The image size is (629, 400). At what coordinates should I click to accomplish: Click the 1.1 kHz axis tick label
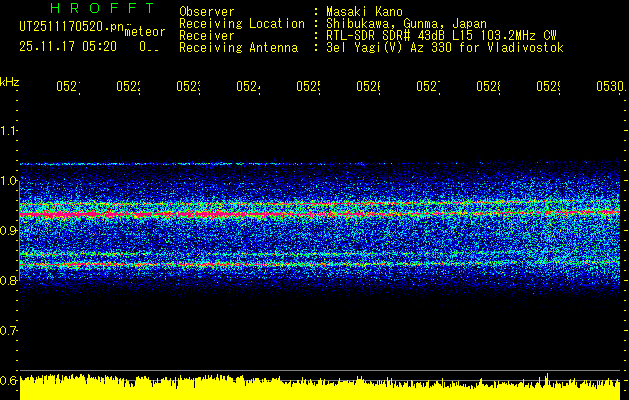click(8, 130)
